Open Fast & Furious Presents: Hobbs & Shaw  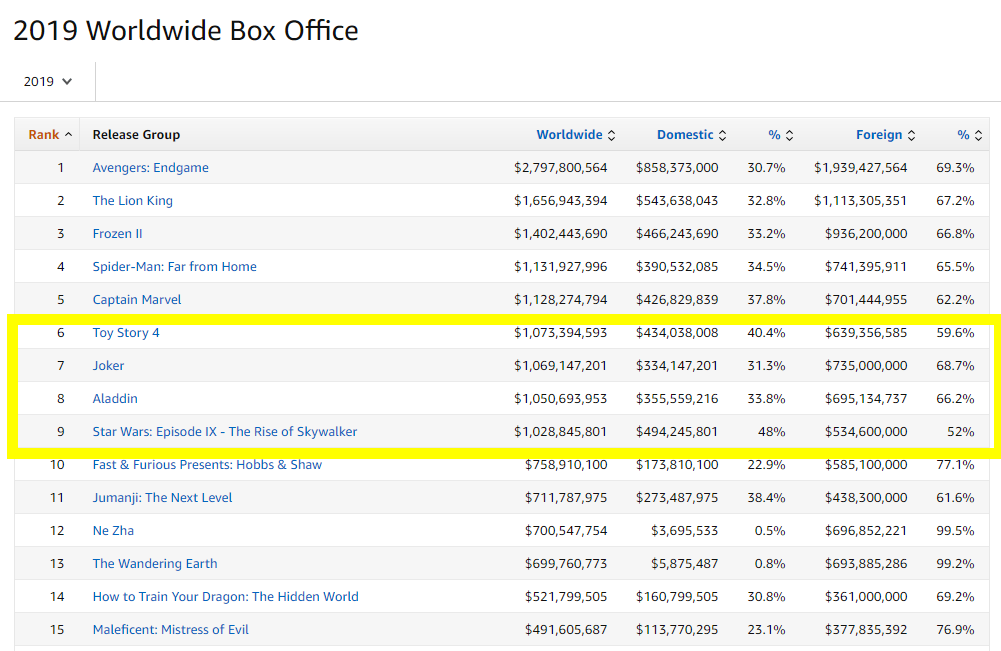[207, 465]
